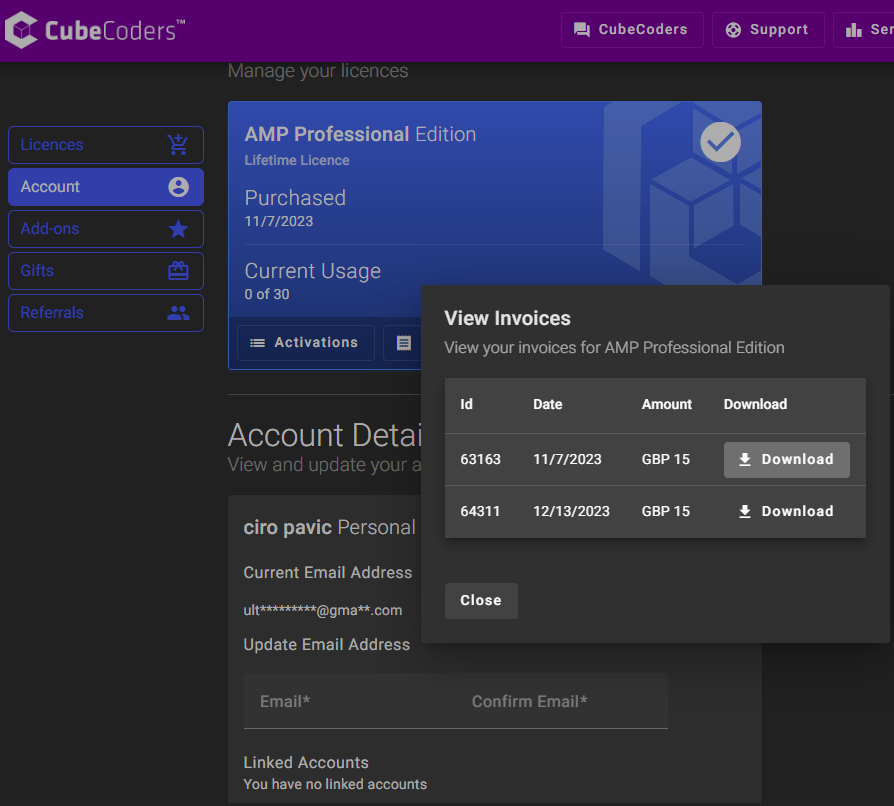Download invoice 64311
This screenshot has height=806, width=894.
(x=786, y=511)
